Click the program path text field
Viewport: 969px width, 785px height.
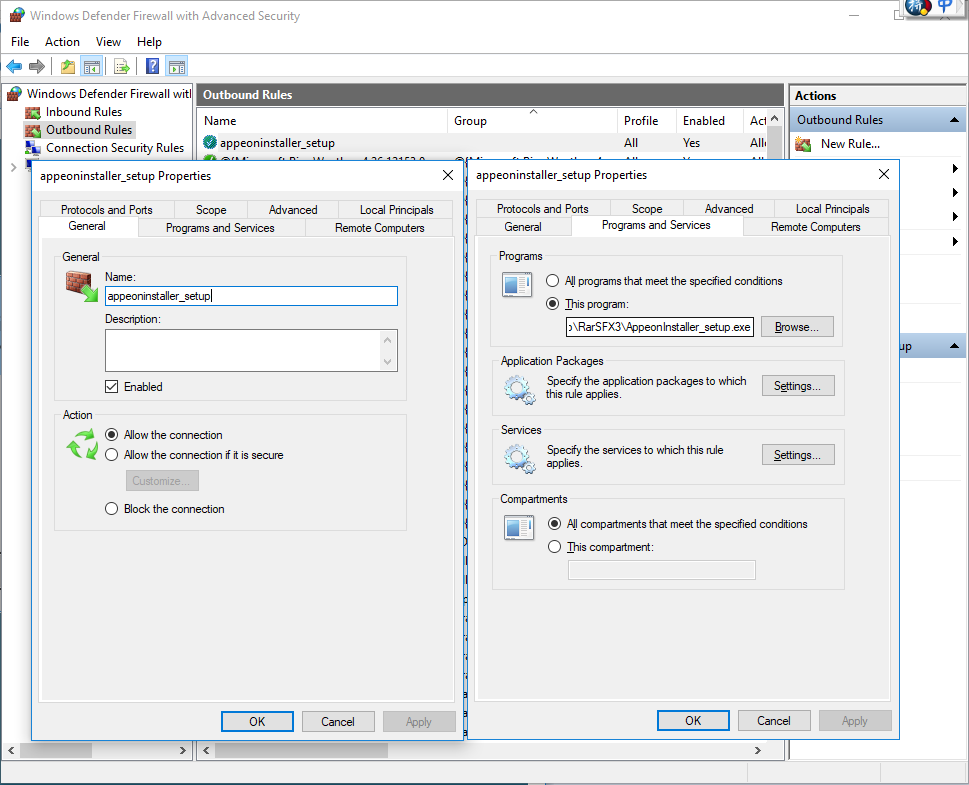[x=659, y=327]
